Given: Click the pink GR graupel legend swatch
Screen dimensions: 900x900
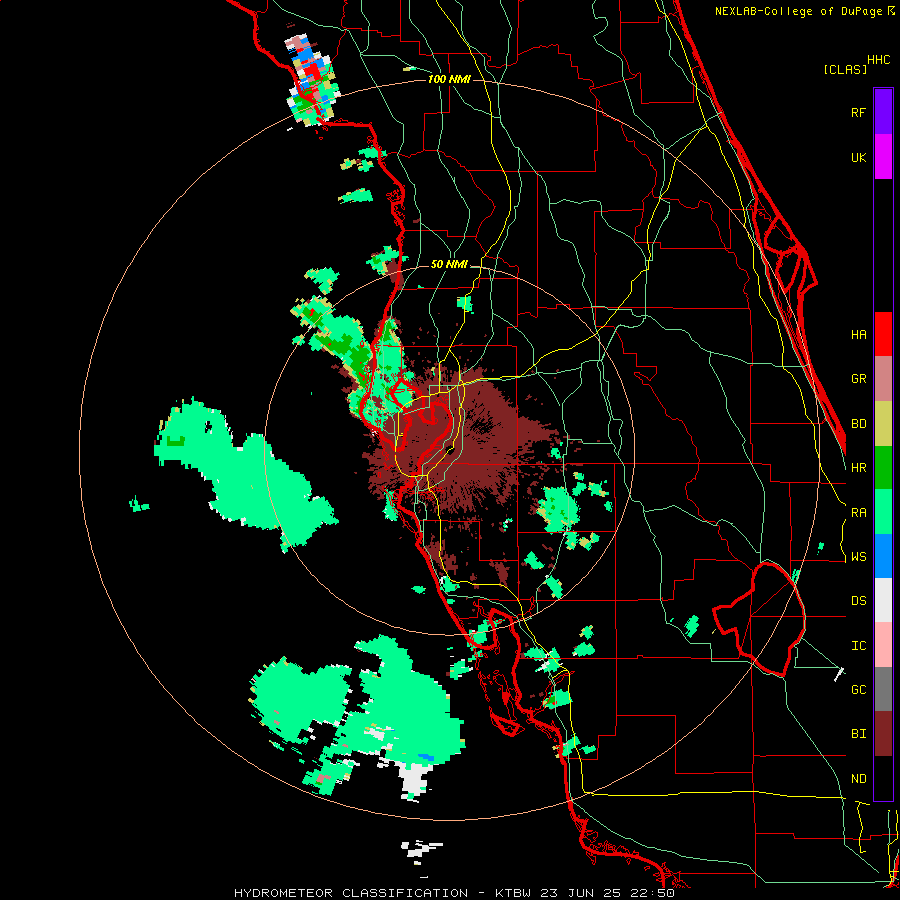Looking at the screenshot, I should click(x=883, y=378).
